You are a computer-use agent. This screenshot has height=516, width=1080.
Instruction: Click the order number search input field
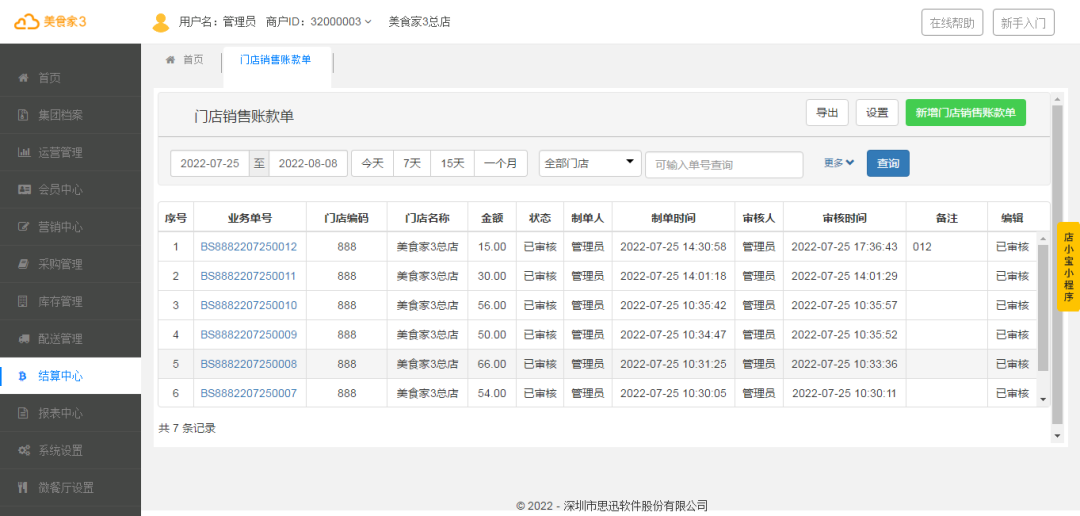724,165
